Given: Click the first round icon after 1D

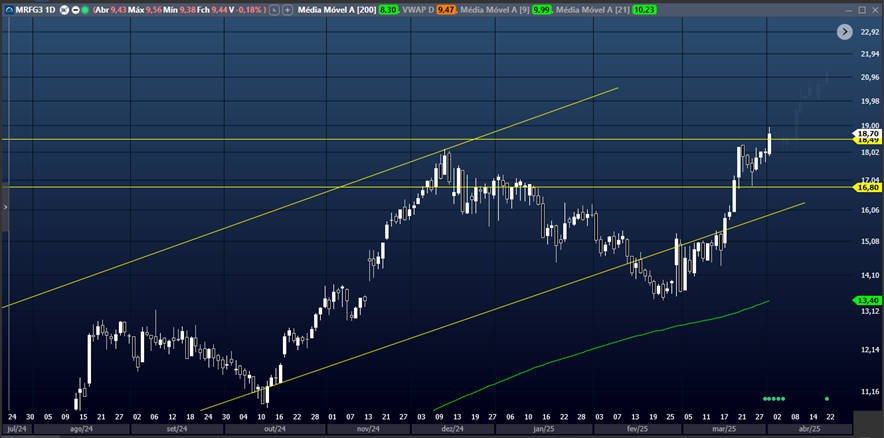Looking at the screenshot, I should click(x=65, y=8).
